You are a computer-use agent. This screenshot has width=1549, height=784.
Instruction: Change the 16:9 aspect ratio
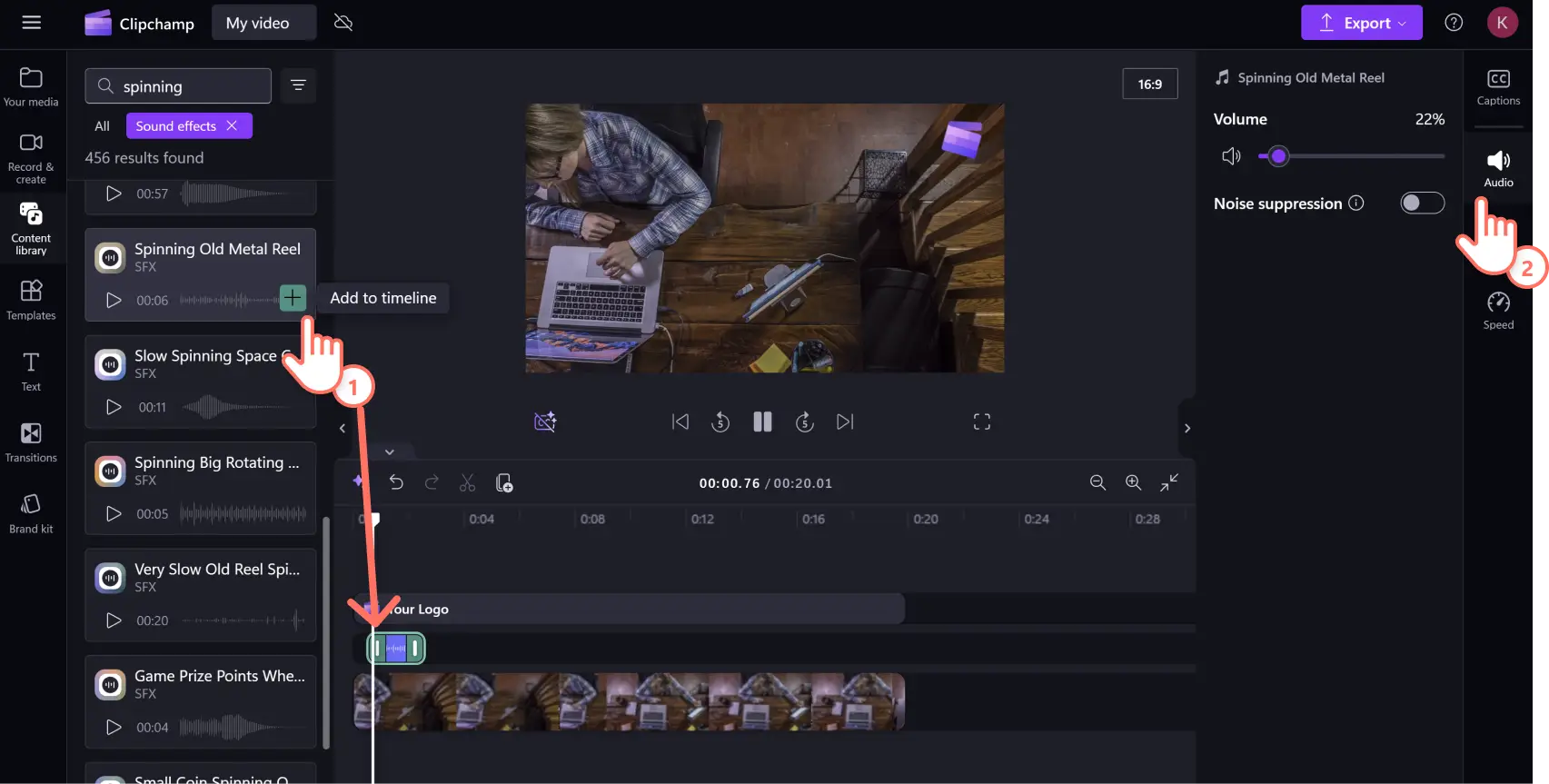point(1150,84)
